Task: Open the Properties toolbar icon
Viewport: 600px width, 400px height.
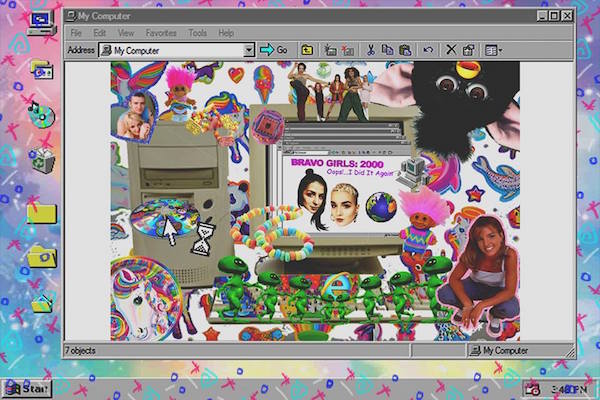Action: pyautogui.click(x=469, y=50)
